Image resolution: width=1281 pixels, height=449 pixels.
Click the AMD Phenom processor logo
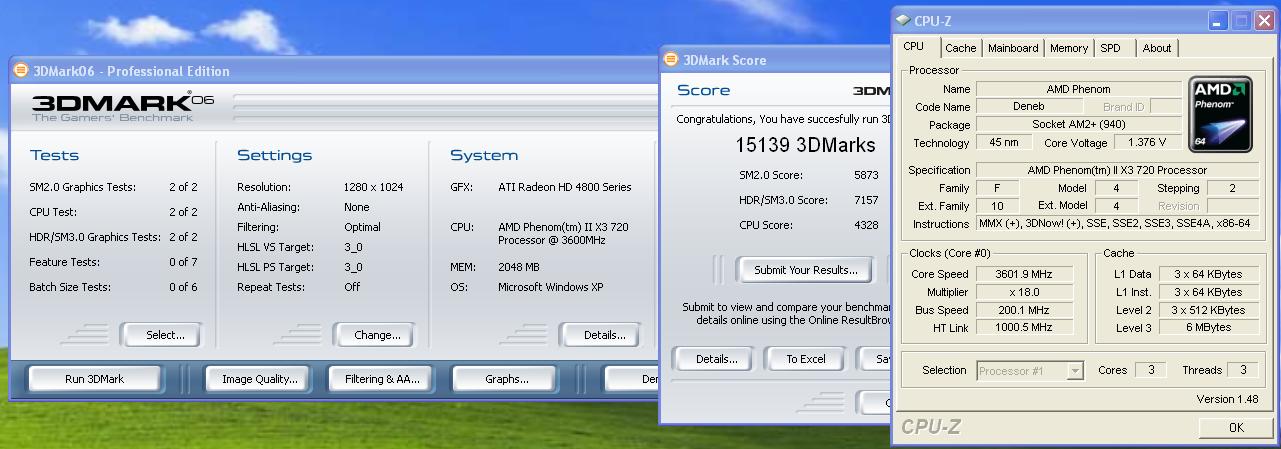pyautogui.click(x=1221, y=116)
